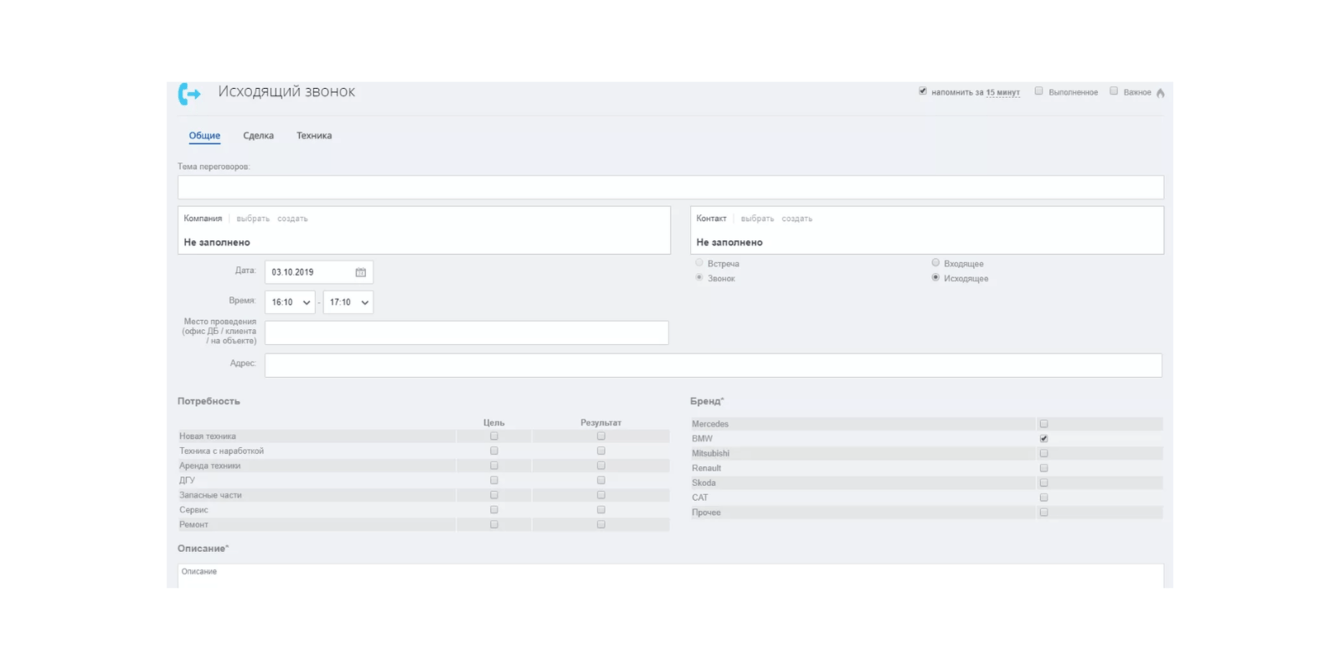The height and width of the screenshot is (670, 1340).
Task: Focus the Адрес input field
Action: pos(714,365)
